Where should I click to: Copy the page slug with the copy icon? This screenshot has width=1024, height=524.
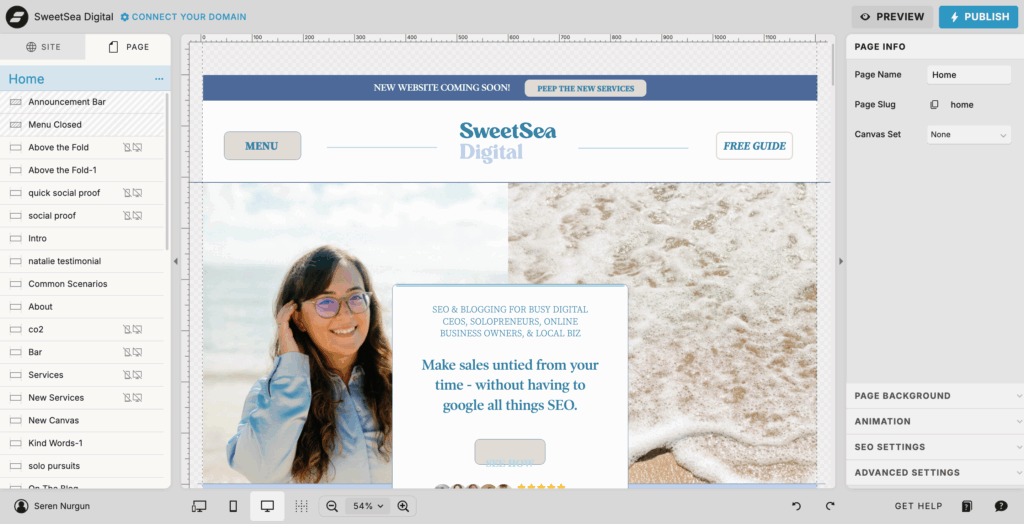click(x=934, y=105)
